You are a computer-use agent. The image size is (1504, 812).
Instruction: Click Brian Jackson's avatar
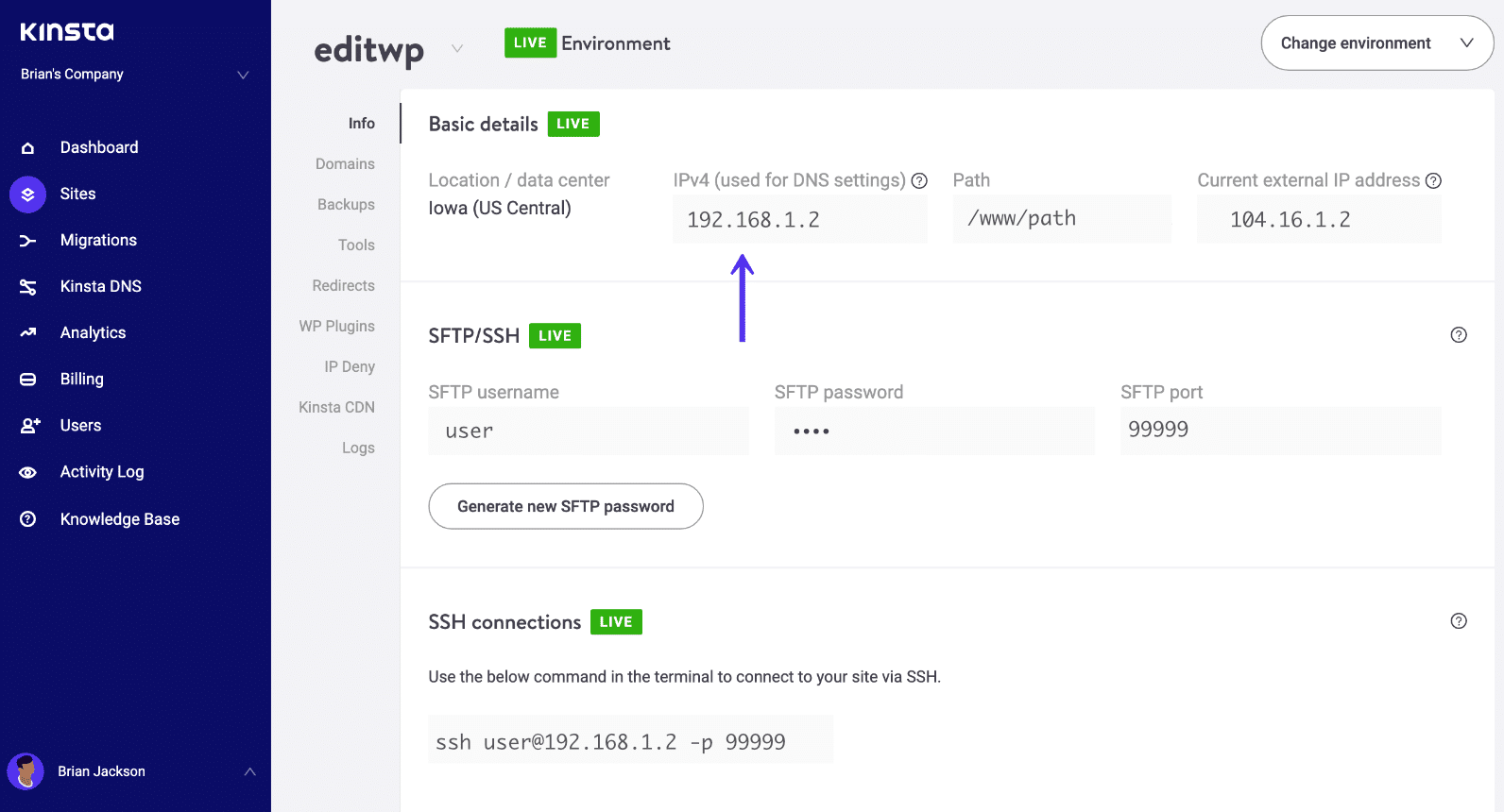click(26, 771)
